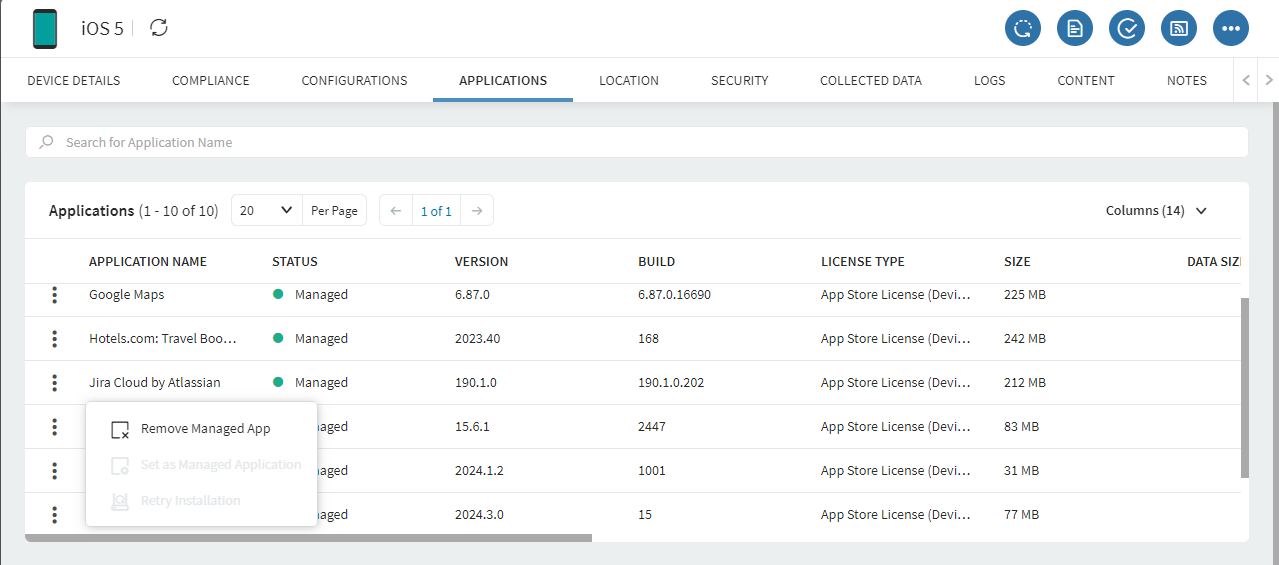Click the circular sync action icon in header
Screen dimensions: 1279x565
tap(1022, 28)
